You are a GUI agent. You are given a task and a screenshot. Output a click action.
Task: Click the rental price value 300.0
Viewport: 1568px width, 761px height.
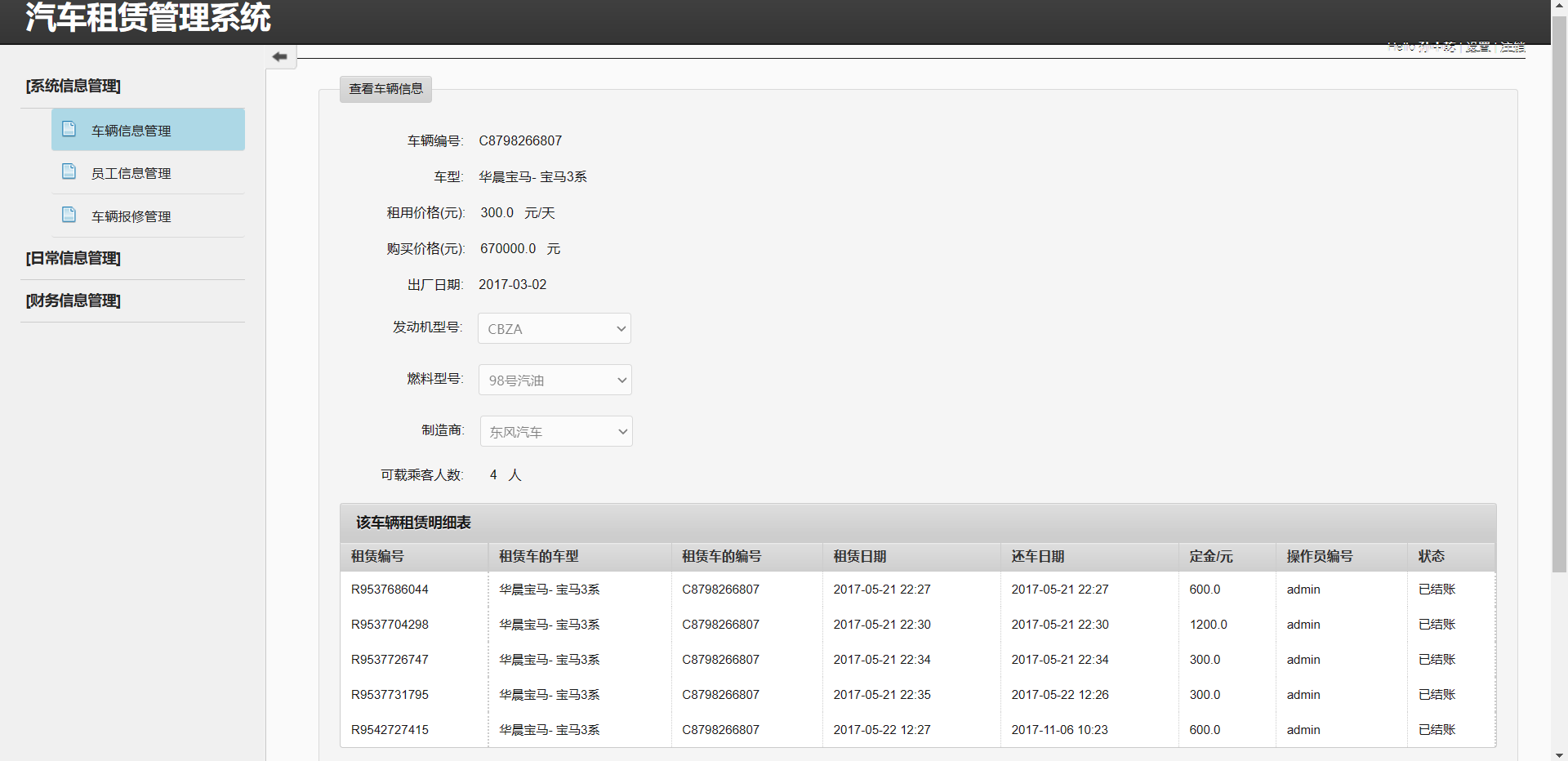click(x=497, y=212)
